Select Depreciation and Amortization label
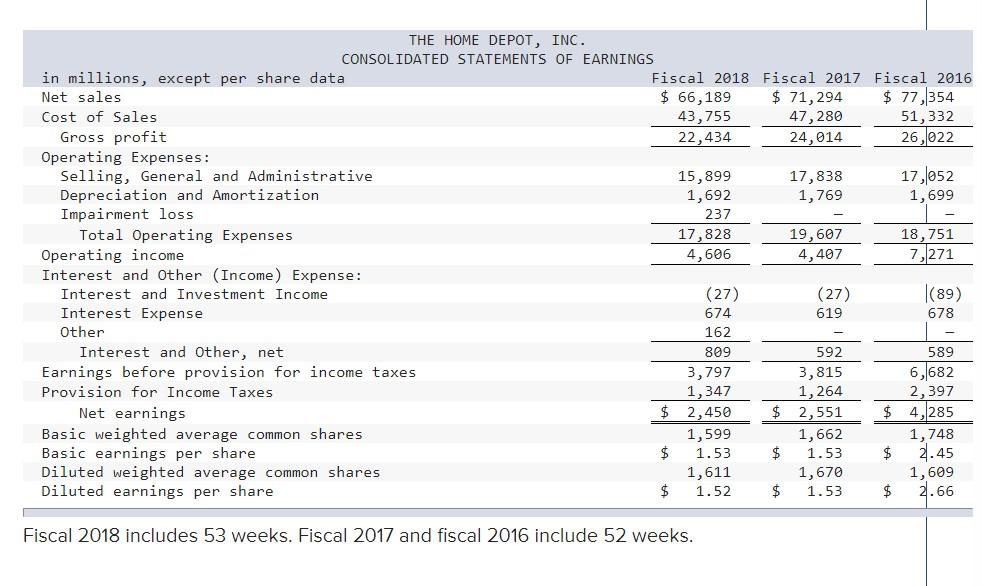 coord(189,195)
